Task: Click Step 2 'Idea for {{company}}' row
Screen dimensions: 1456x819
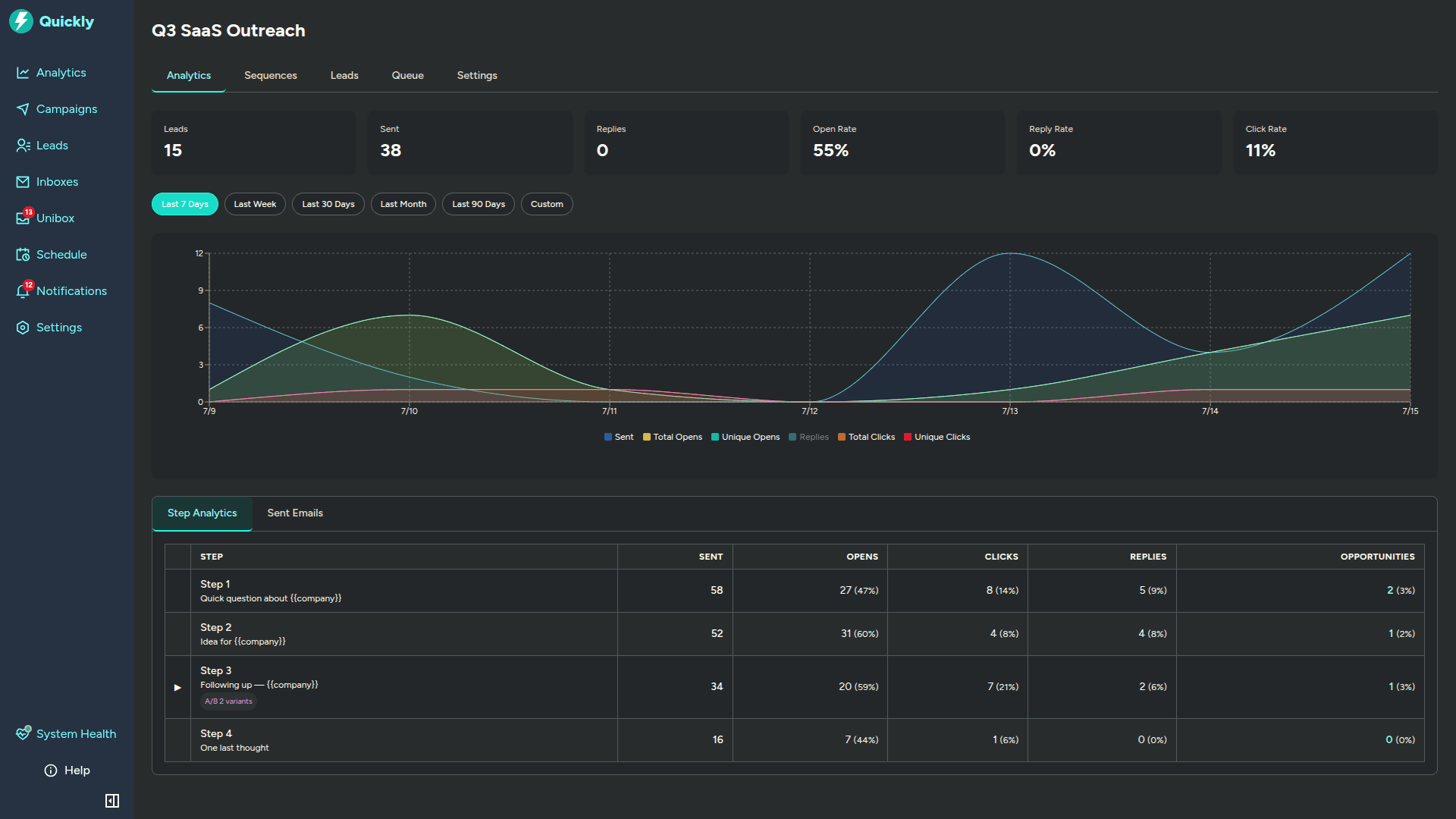Action: click(x=794, y=634)
